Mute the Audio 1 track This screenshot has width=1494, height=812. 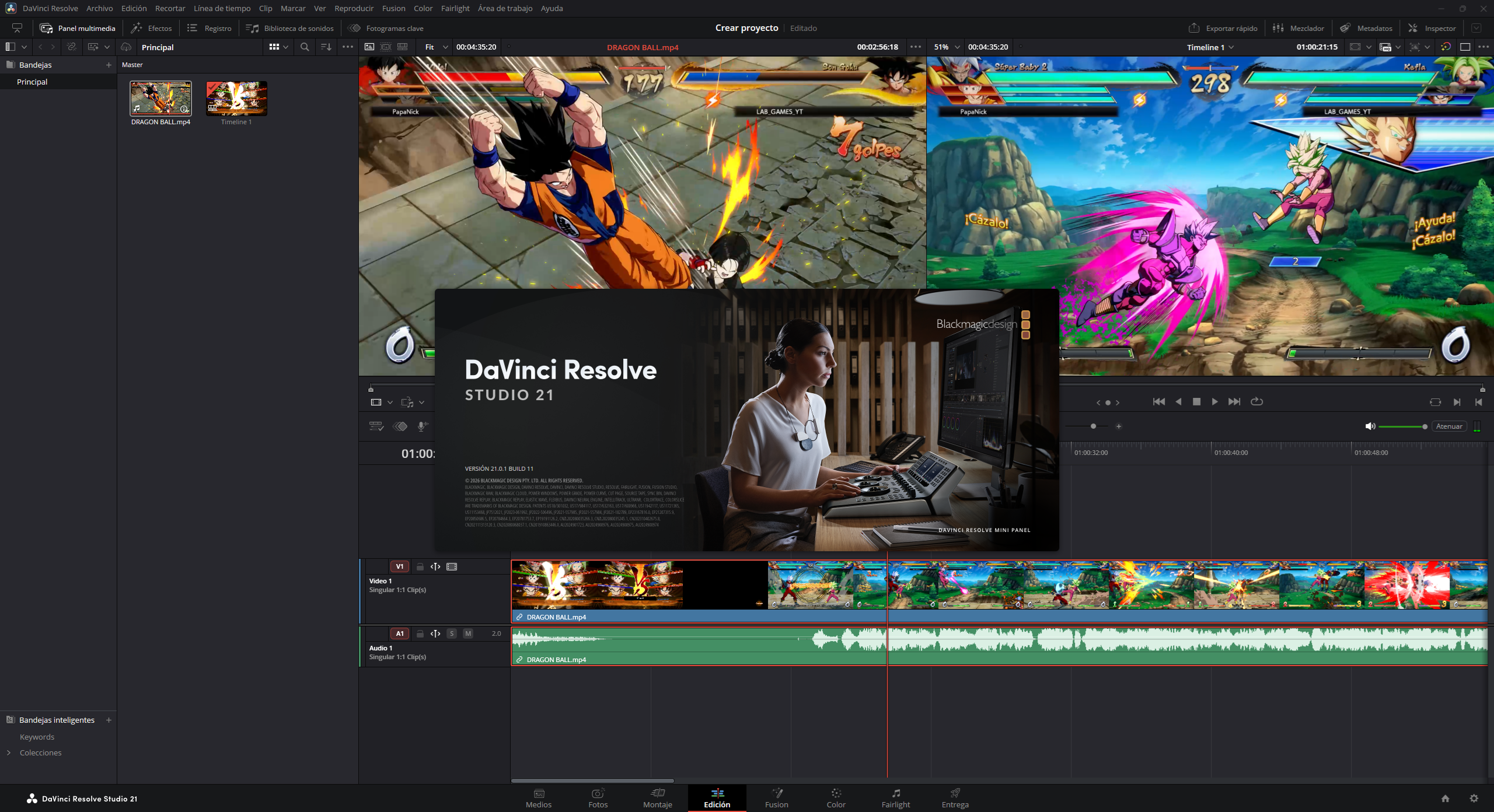tap(468, 633)
